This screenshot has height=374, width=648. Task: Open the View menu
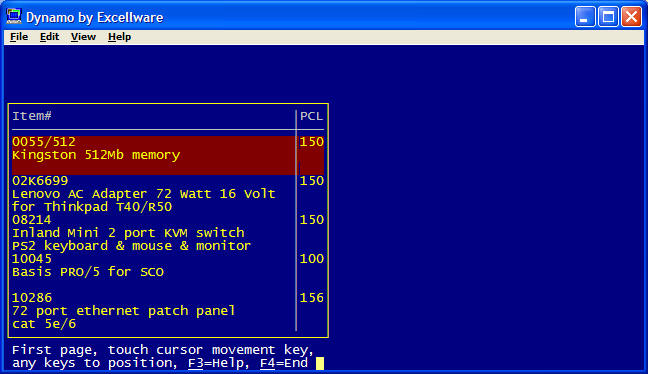(x=83, y=37)
